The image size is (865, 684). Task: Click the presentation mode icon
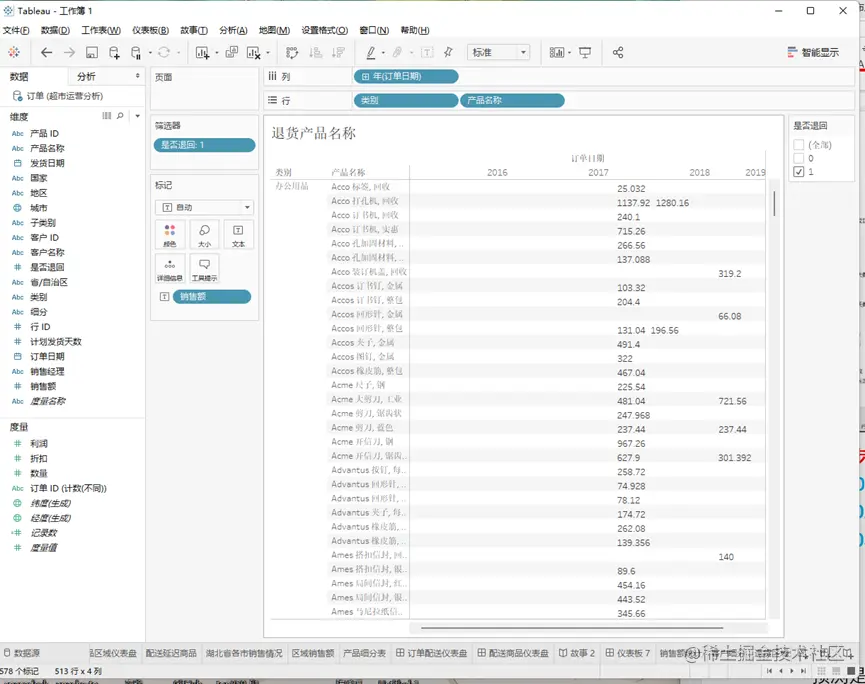tap(585, 52)
